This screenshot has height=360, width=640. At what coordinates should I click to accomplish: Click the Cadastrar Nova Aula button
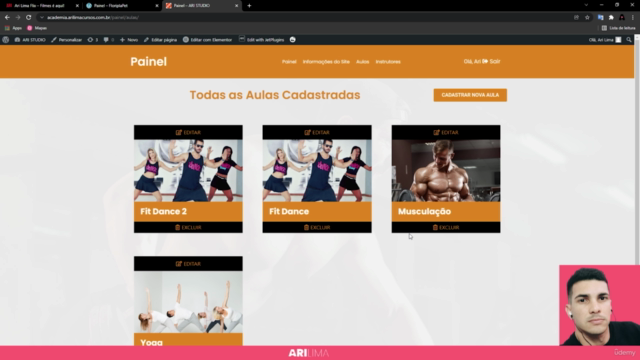pyautogui.click(x=470, y=95)
